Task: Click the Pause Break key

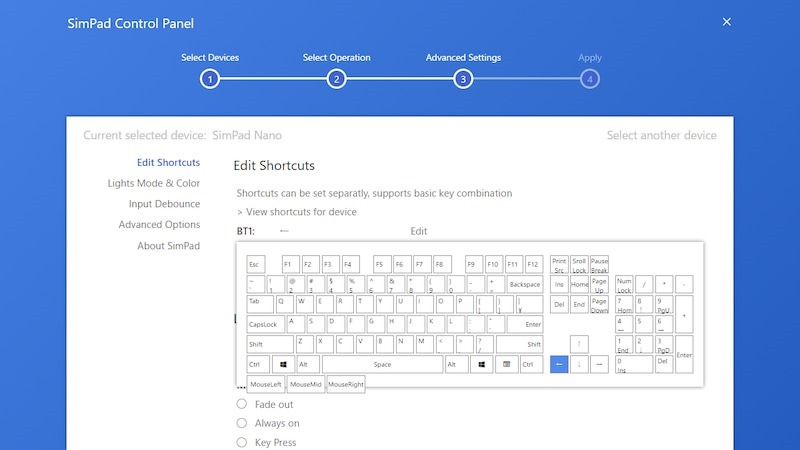Action: point(599,264)
